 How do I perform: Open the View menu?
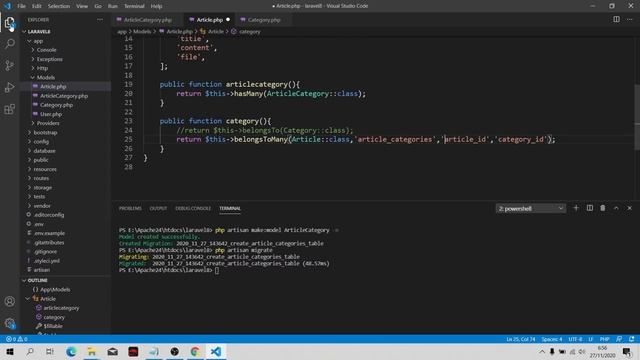click(x=82, y=6)
